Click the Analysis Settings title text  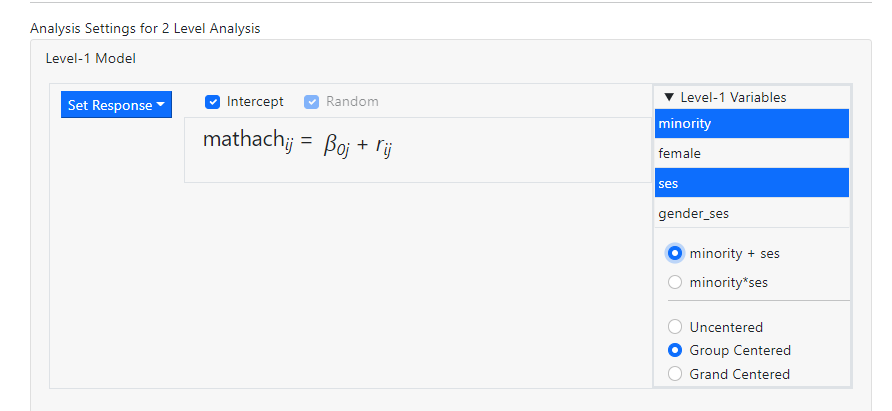click(145, 28)
